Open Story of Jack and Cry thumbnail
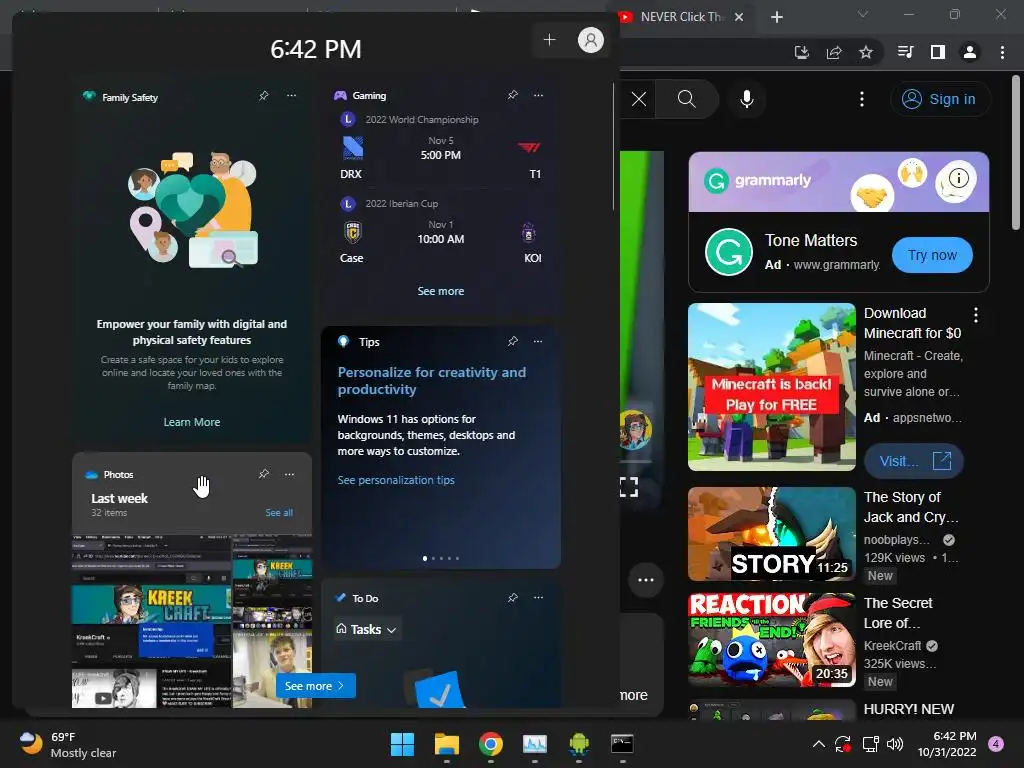The height and width of the screenshot is (768, 1024). coord(771,534)
